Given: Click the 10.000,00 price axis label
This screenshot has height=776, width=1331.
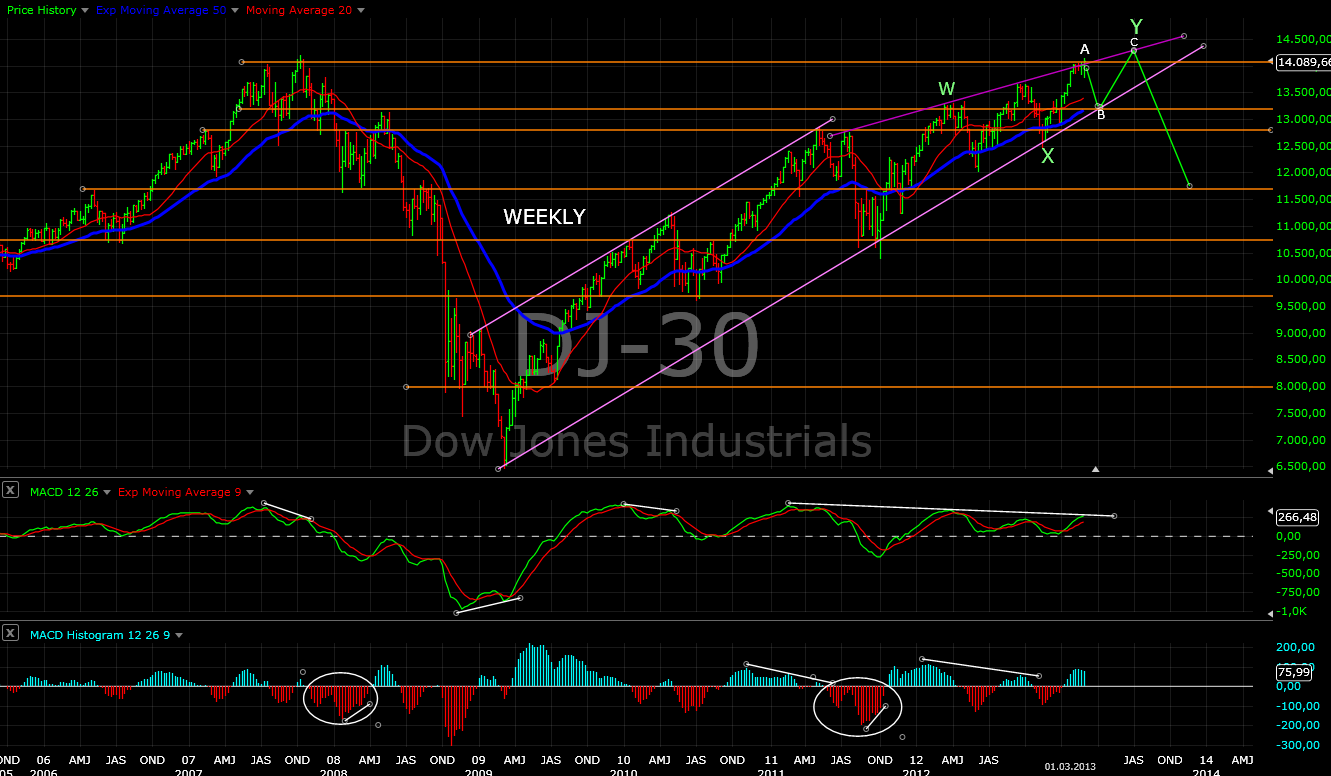Looking at the screenshot, I should (x=1303, y=280).
